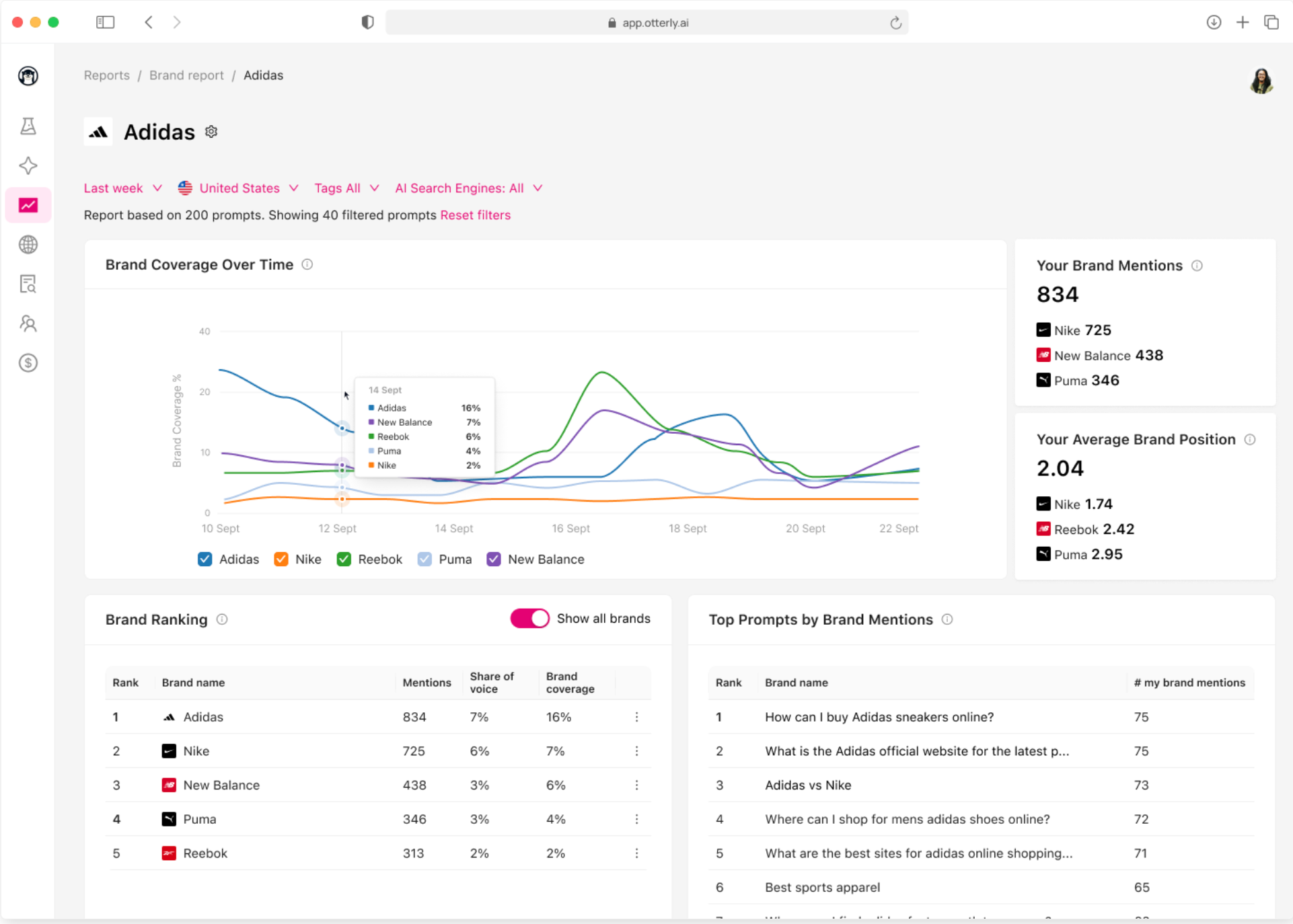Open the billing dollar icon in sidebar
The height and width of the screenshot is (924, 1293).
coord(28,363)
